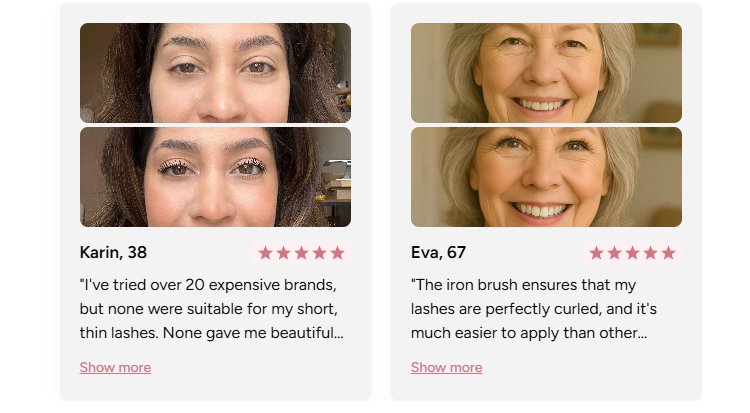The height and width of the screenshot is (413, 750).
Task: Click the second star in Karin's rating
Action: pyautogui.click(x=284, y=253)
